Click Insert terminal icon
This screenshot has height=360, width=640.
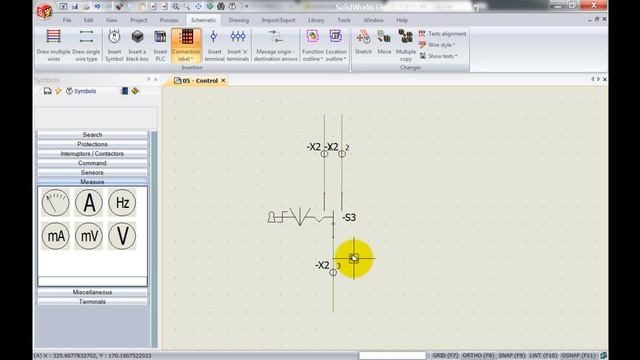tap(214, 45)
